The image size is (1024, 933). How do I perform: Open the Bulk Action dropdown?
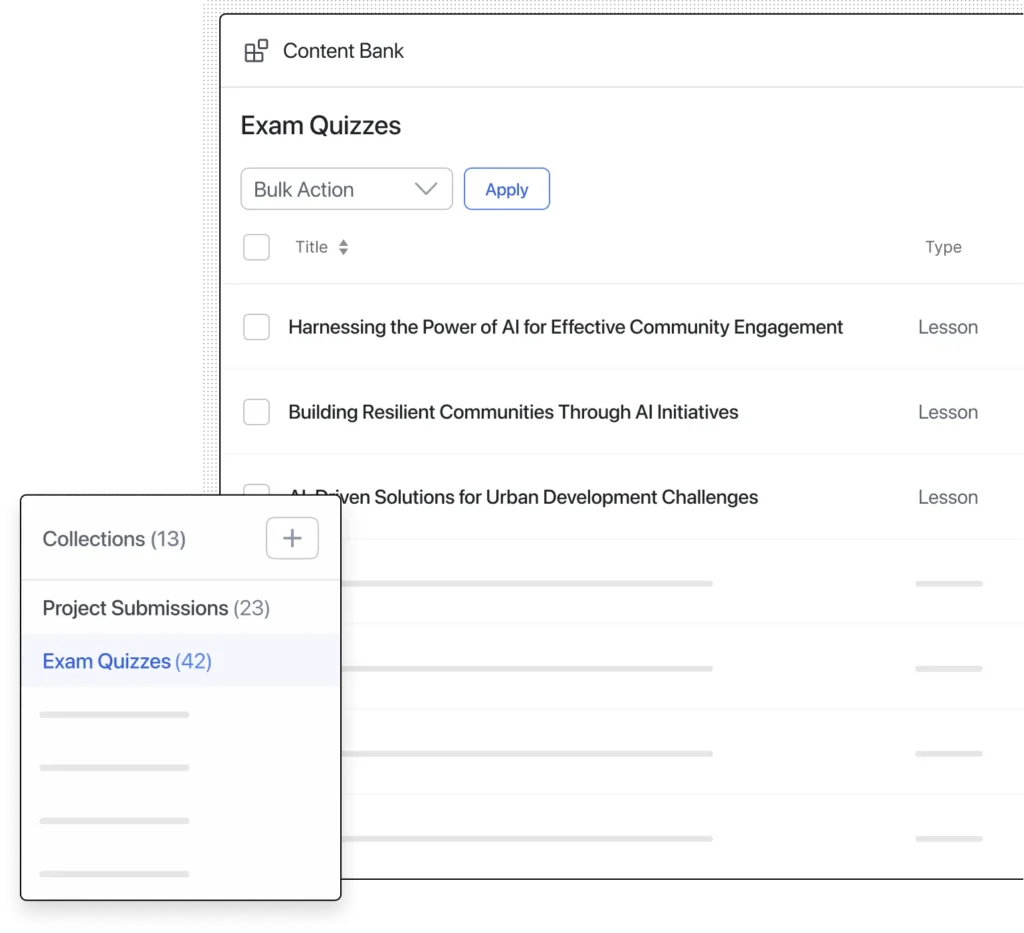click(346, 189)
